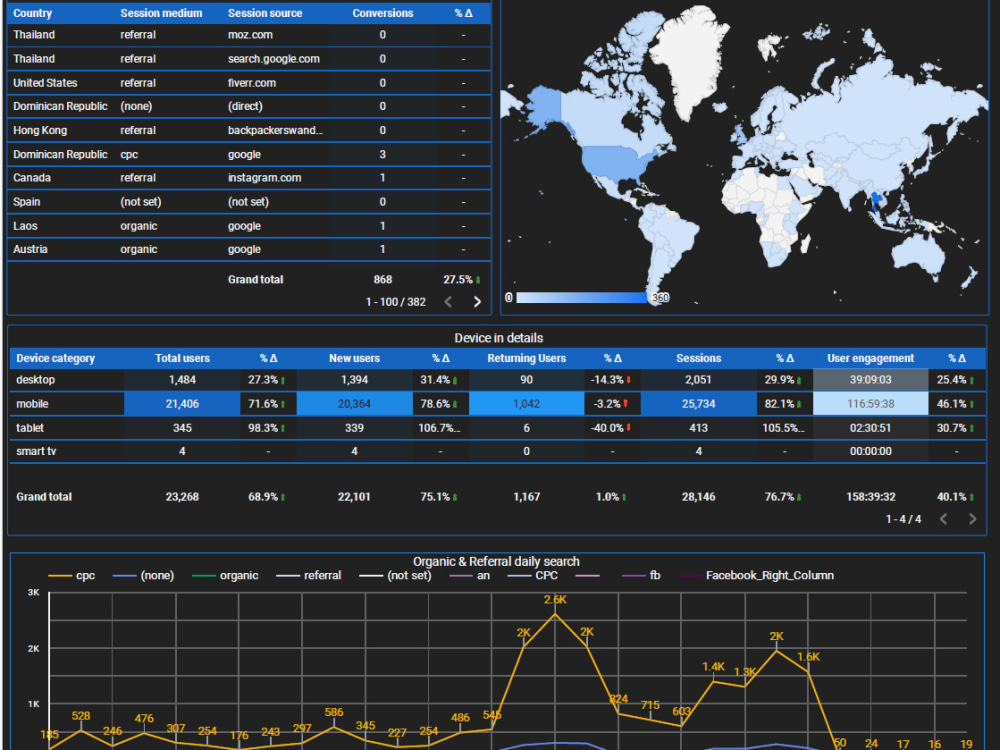Sort by Sessions column header
Screen dimensions: 1000x750
pos(699,358)
